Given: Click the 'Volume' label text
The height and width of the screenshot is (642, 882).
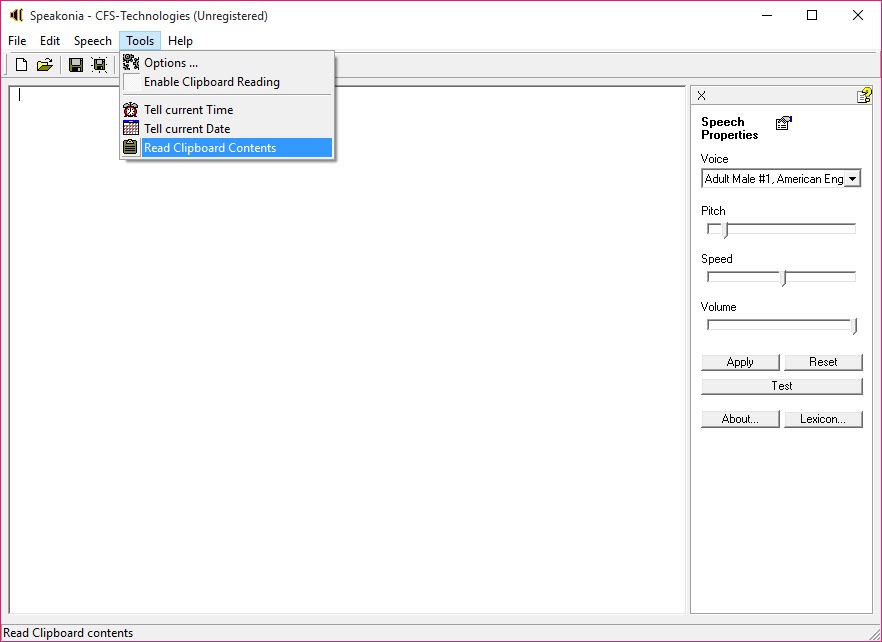Looking at the screenshot, I should click(x=718, y=307).
